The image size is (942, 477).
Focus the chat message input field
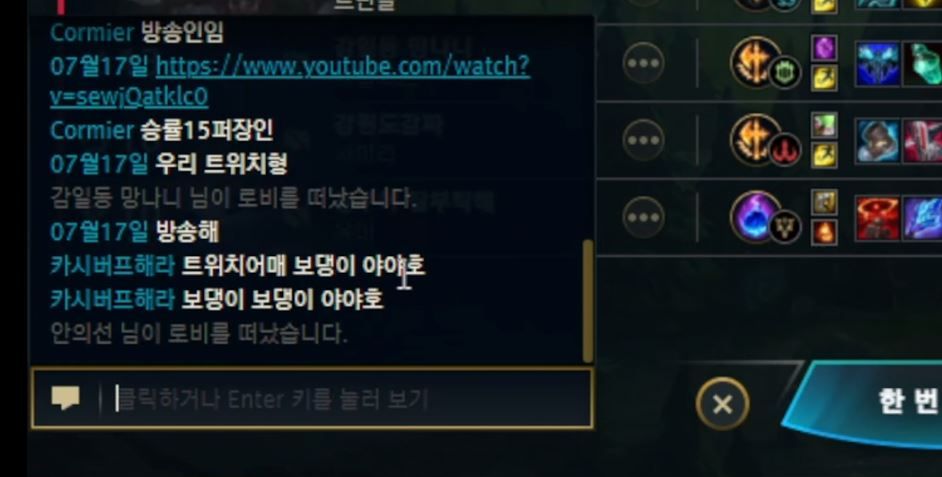pos(312,398)
